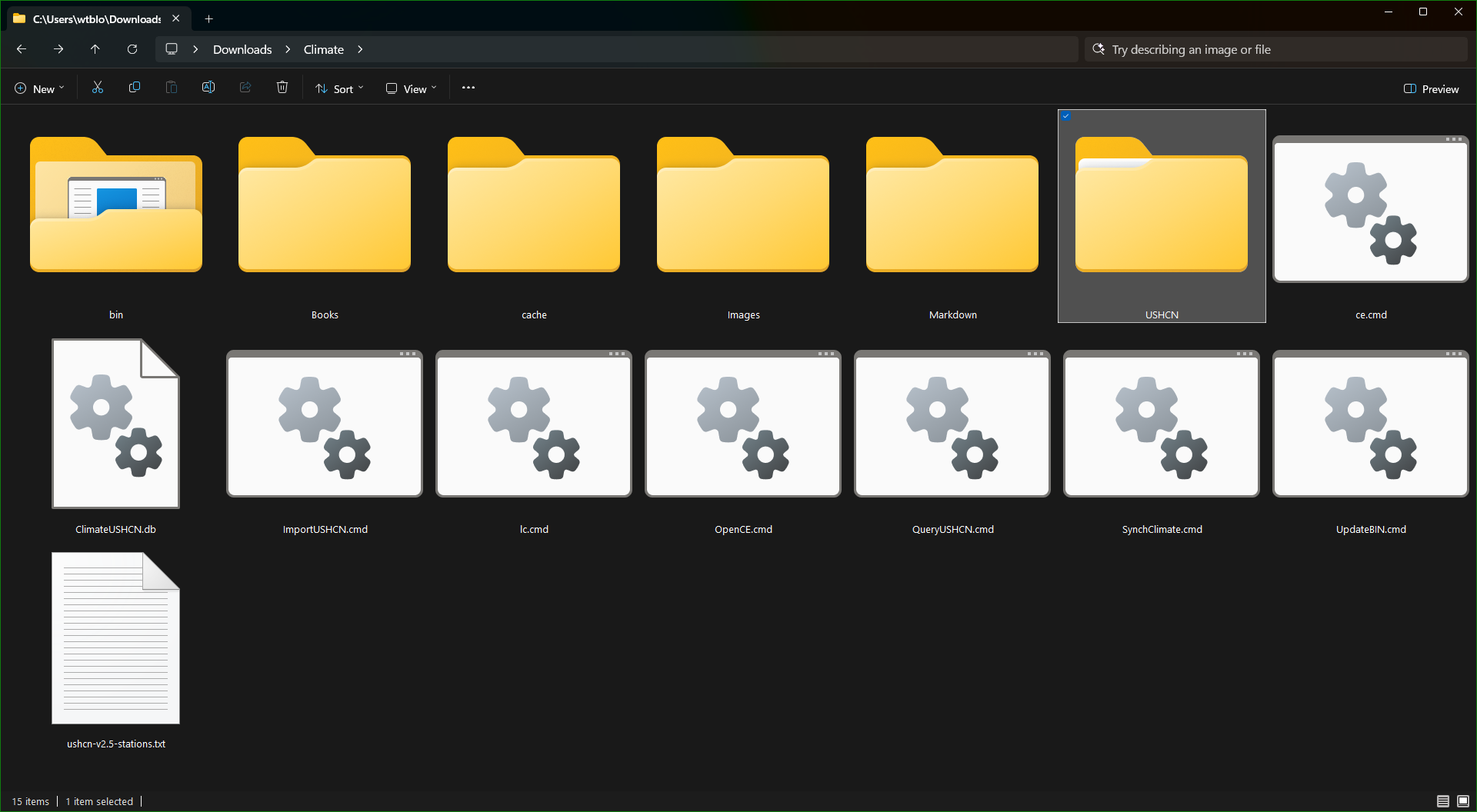1477x812 pixels.
Task: Go up one folder level arrow
Action: pos(95,49)
